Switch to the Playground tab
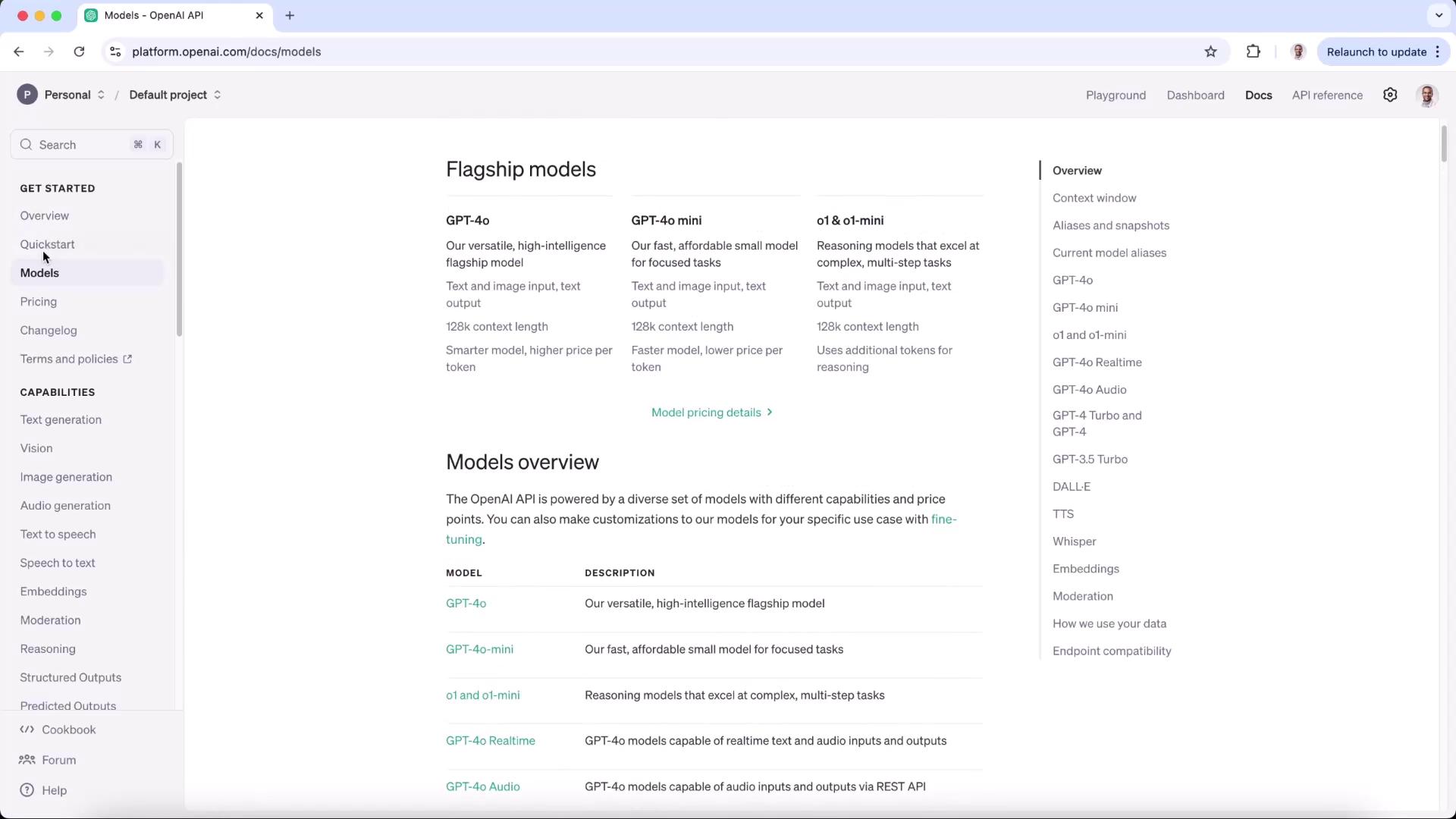 click(x=1116, y=95)
